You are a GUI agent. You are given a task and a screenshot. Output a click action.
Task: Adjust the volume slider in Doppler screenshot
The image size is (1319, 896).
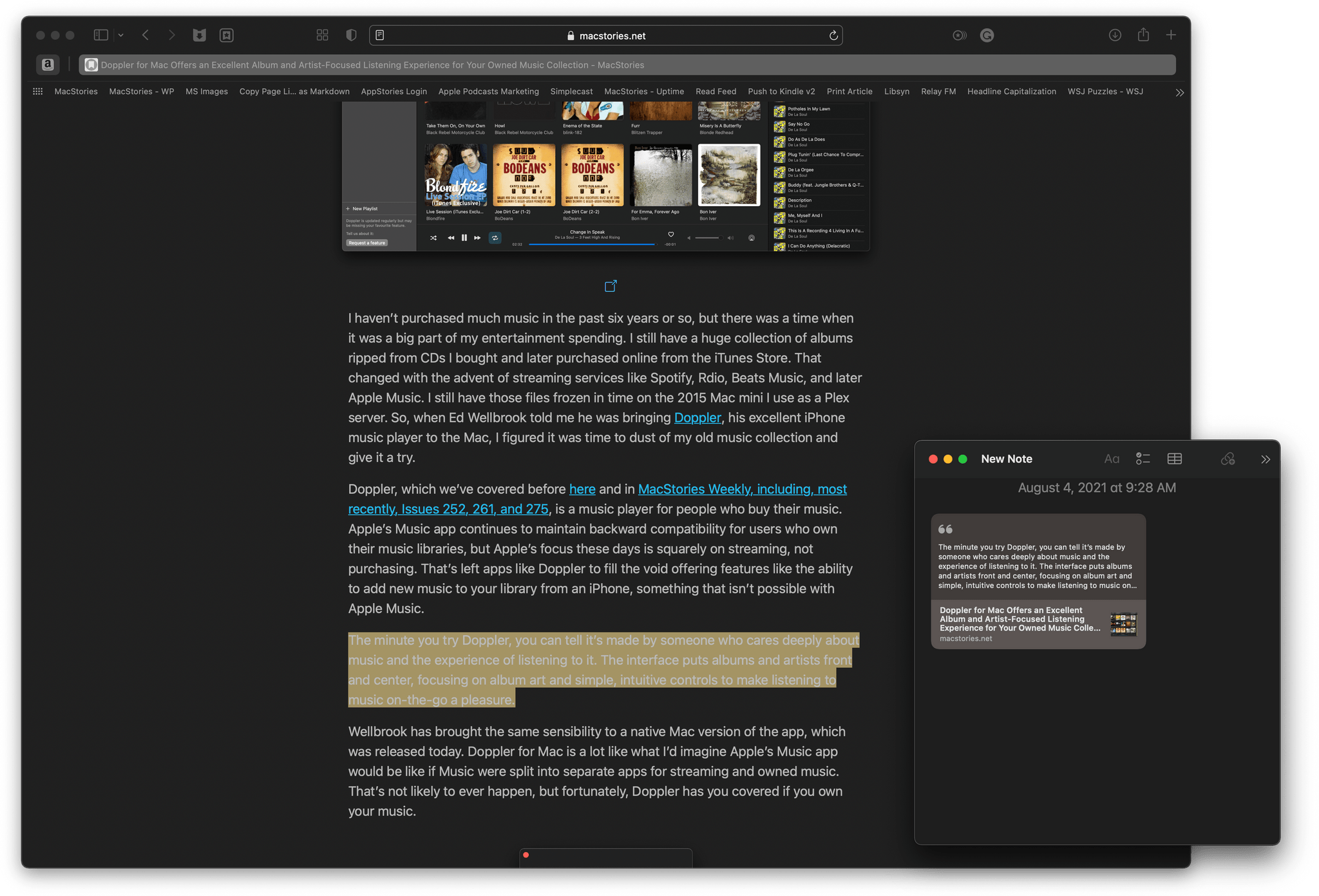pos(707,238)
